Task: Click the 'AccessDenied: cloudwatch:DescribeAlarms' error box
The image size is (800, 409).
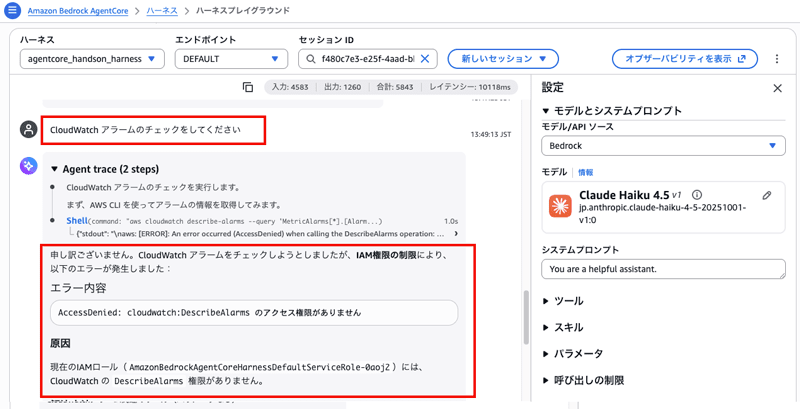Action: tap(254, 313)
